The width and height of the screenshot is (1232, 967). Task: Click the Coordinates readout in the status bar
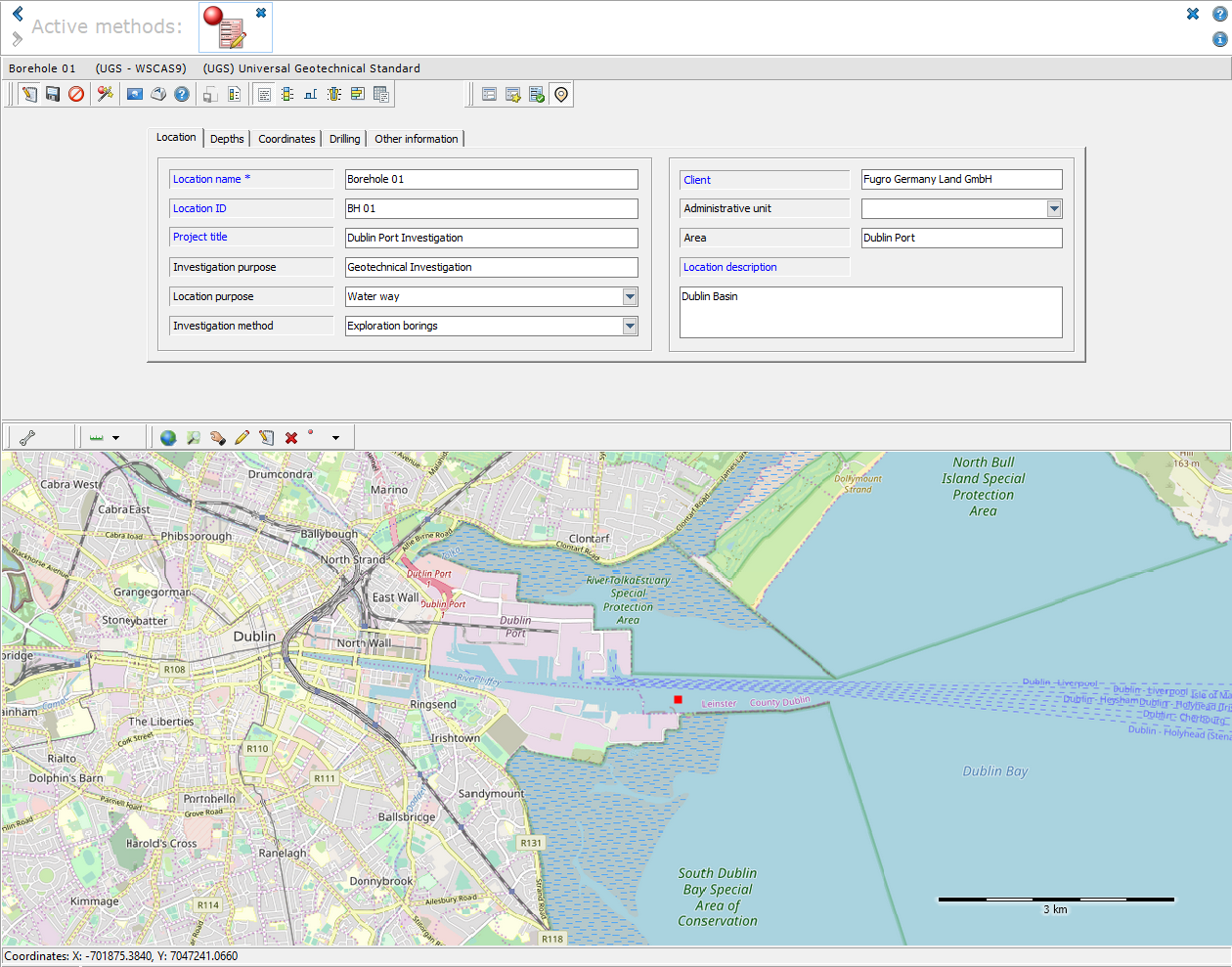click(x=121, y=956)
